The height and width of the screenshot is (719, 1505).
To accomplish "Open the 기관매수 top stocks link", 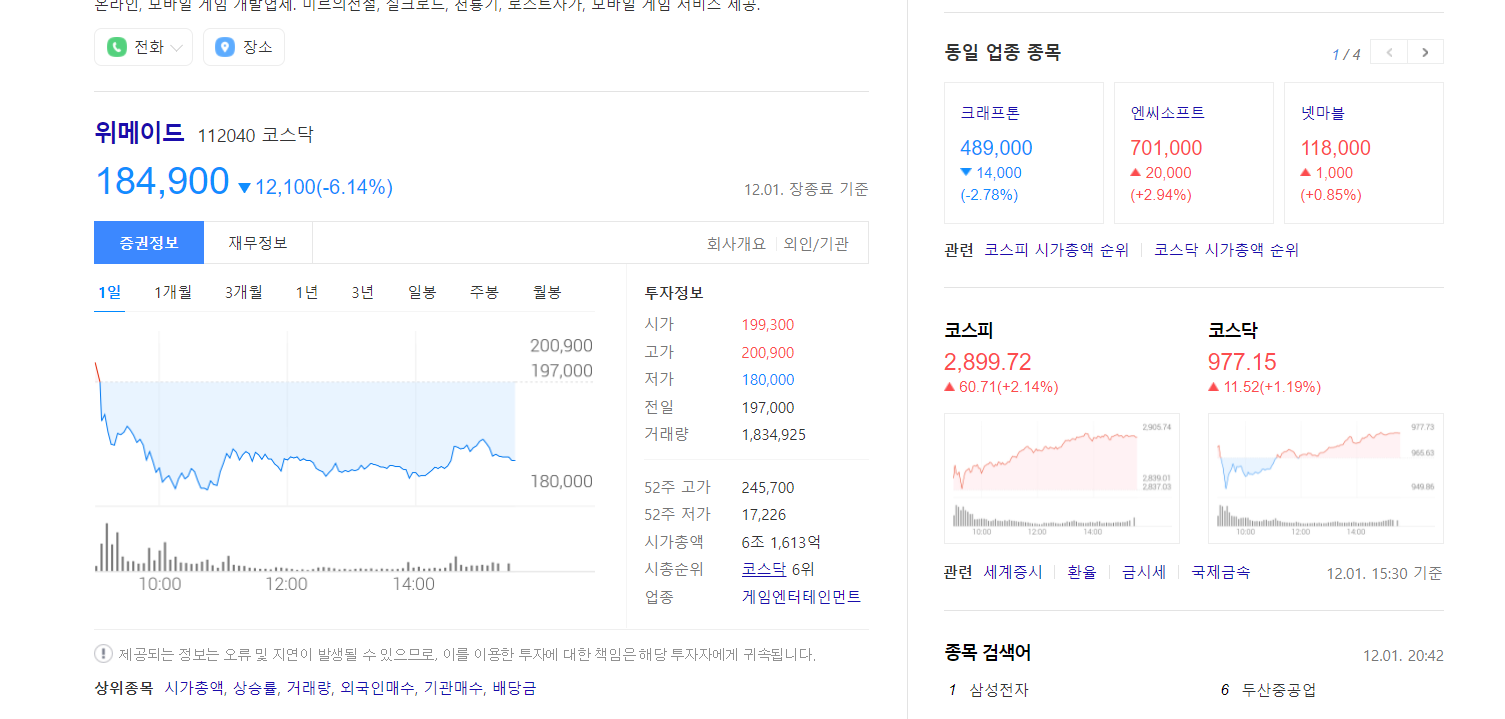I will [x=453, y=688].
